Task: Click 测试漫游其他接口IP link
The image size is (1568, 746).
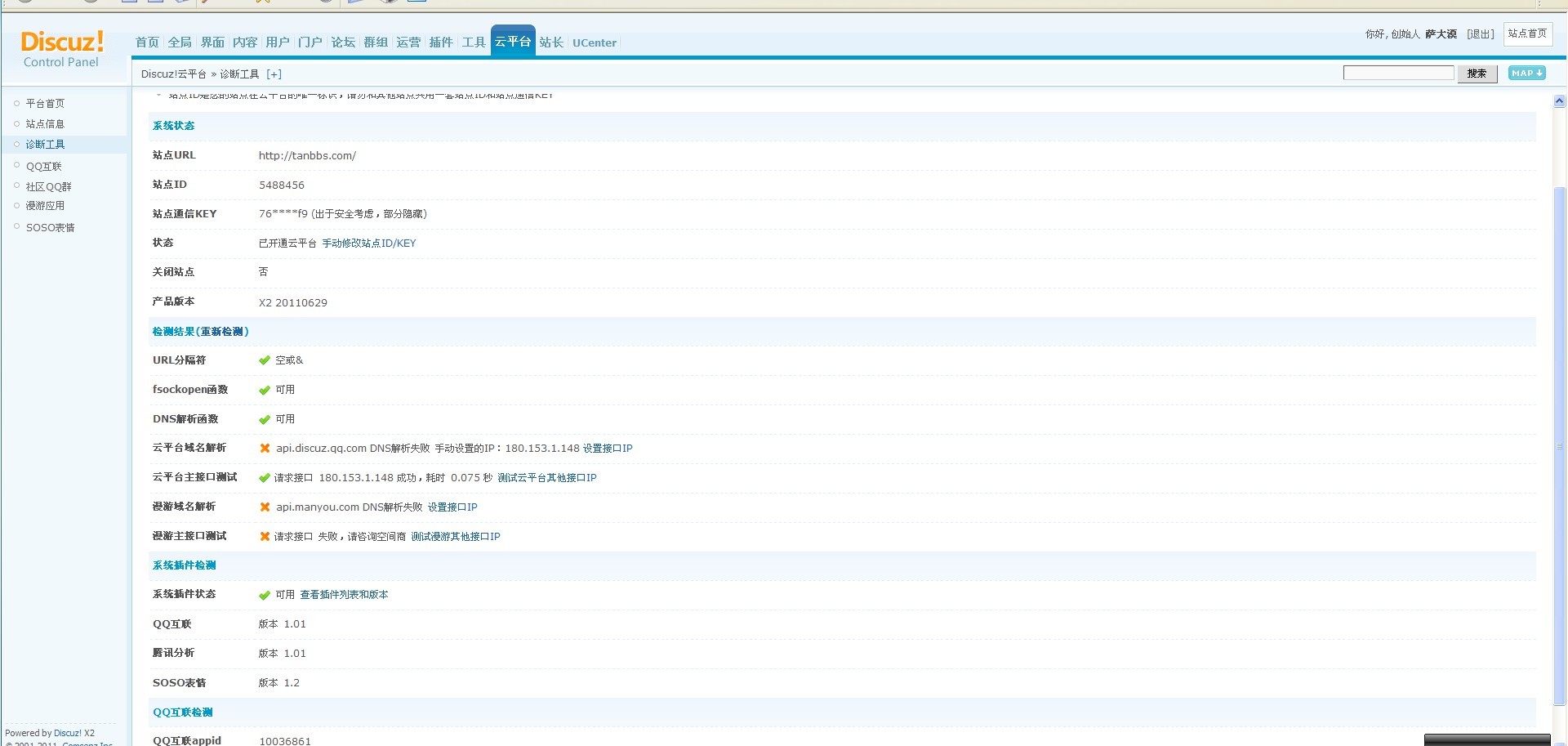Action: [456, 536]
